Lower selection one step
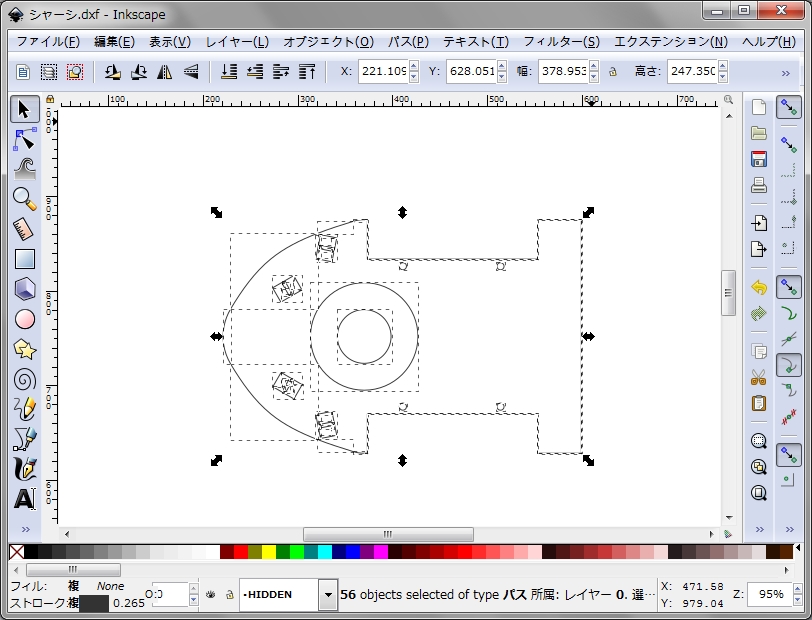This screenshot has width=812, height=620. click(x=255, y=72)
